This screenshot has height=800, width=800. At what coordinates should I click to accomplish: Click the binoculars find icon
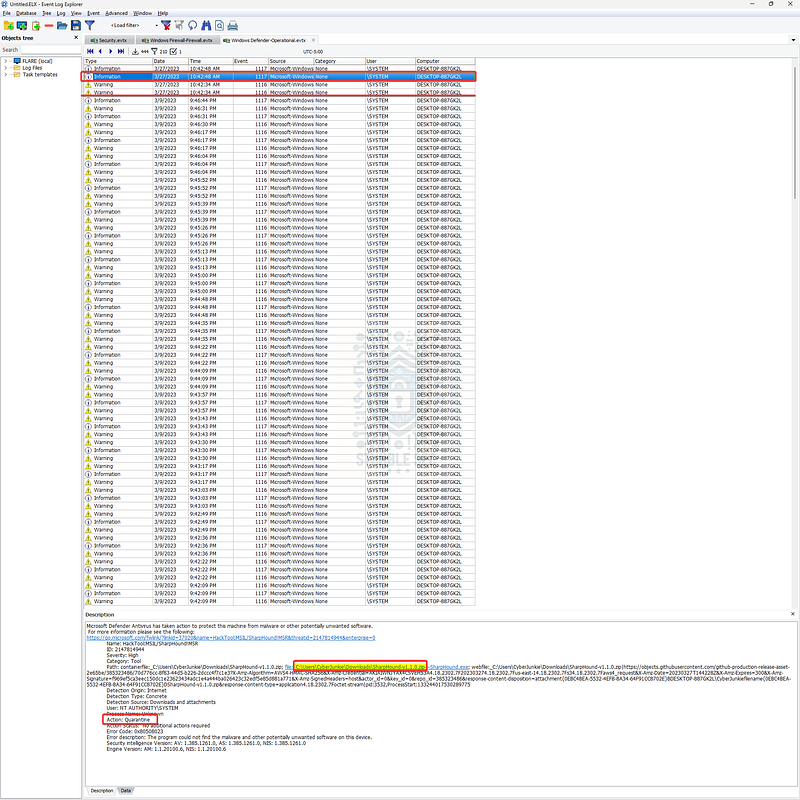[x=206, y=26]
